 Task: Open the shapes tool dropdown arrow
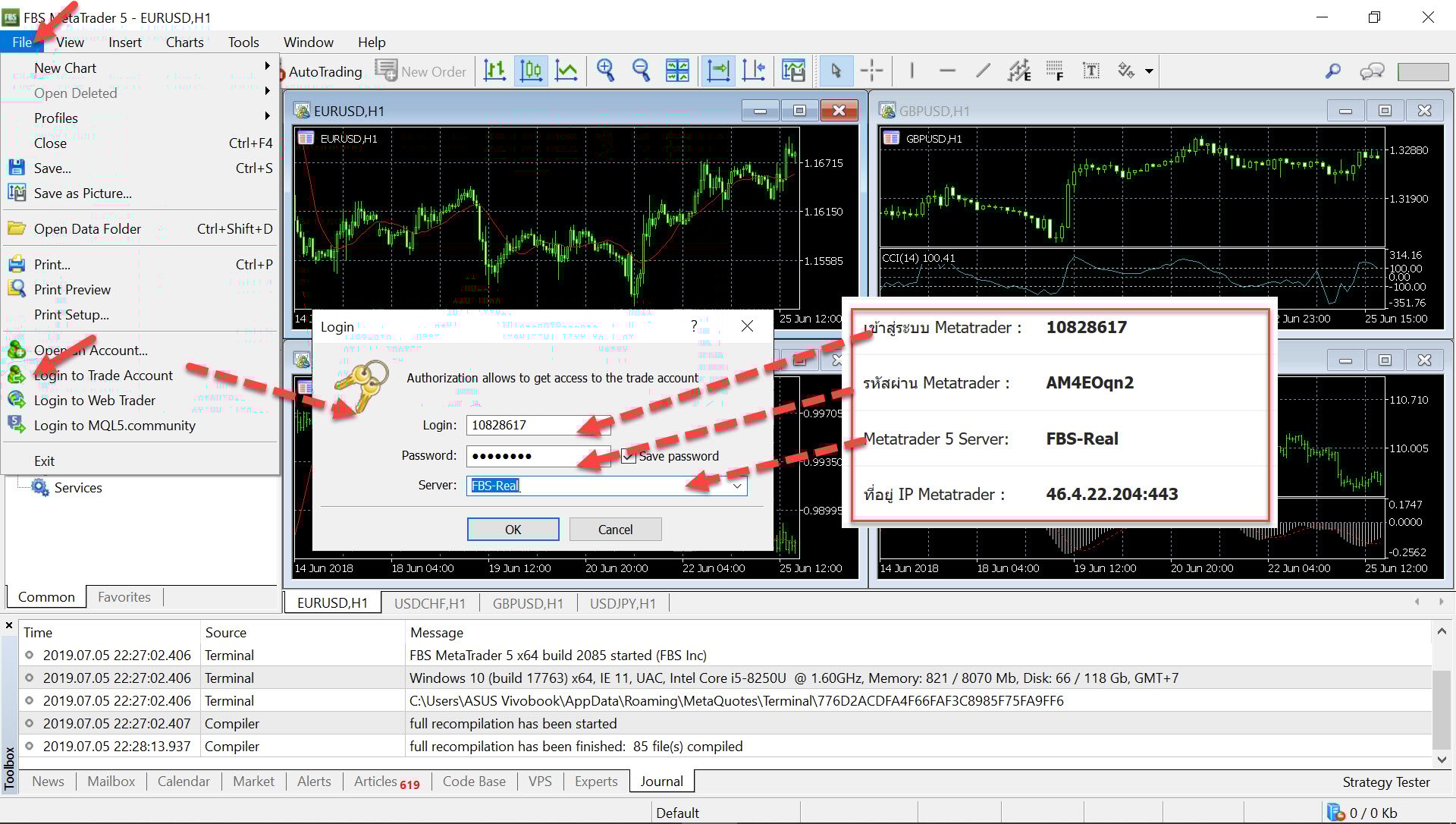(1149, 71)
